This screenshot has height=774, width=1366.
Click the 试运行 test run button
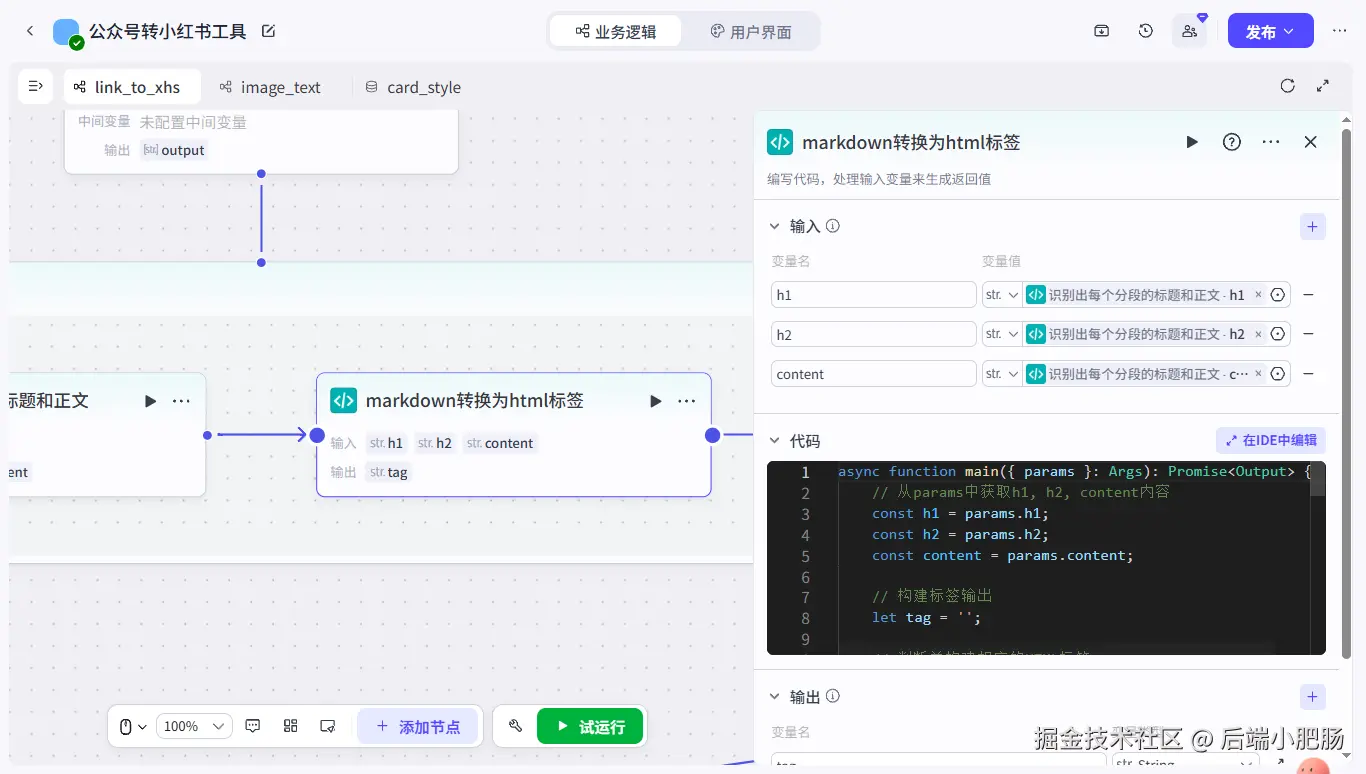590,726
